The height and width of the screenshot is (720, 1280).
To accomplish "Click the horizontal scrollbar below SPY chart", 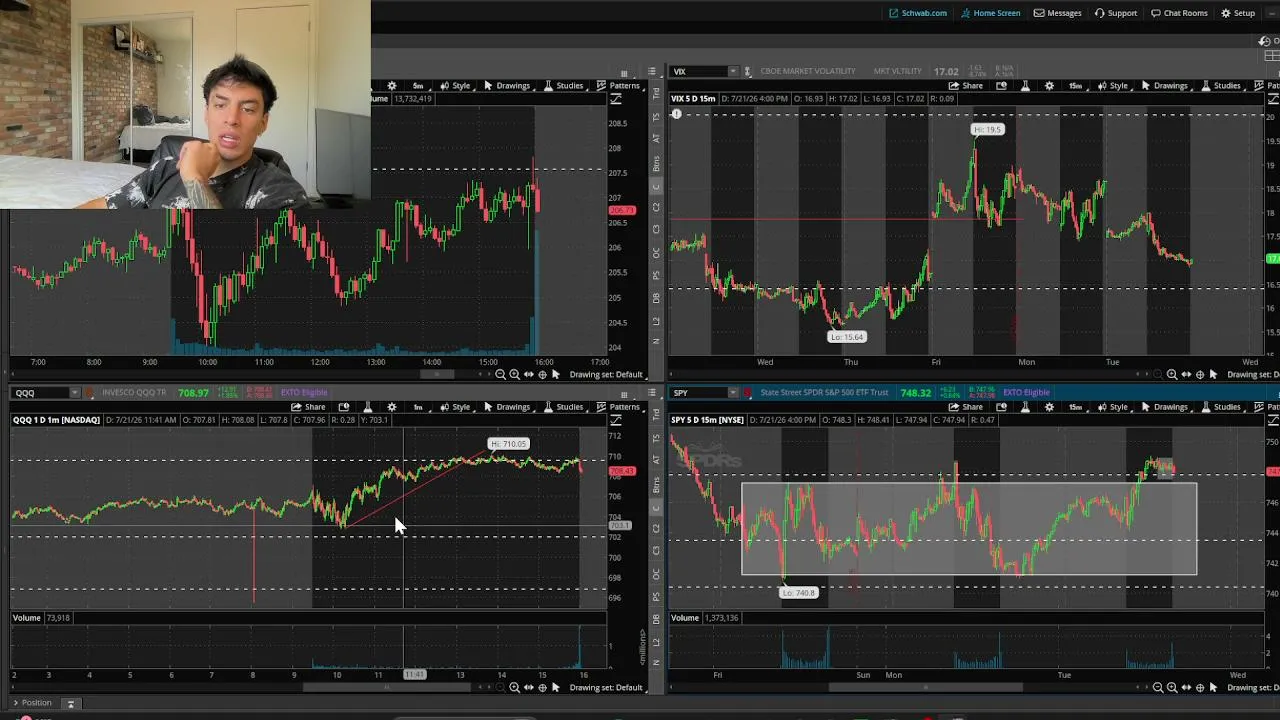I will 925,687.
